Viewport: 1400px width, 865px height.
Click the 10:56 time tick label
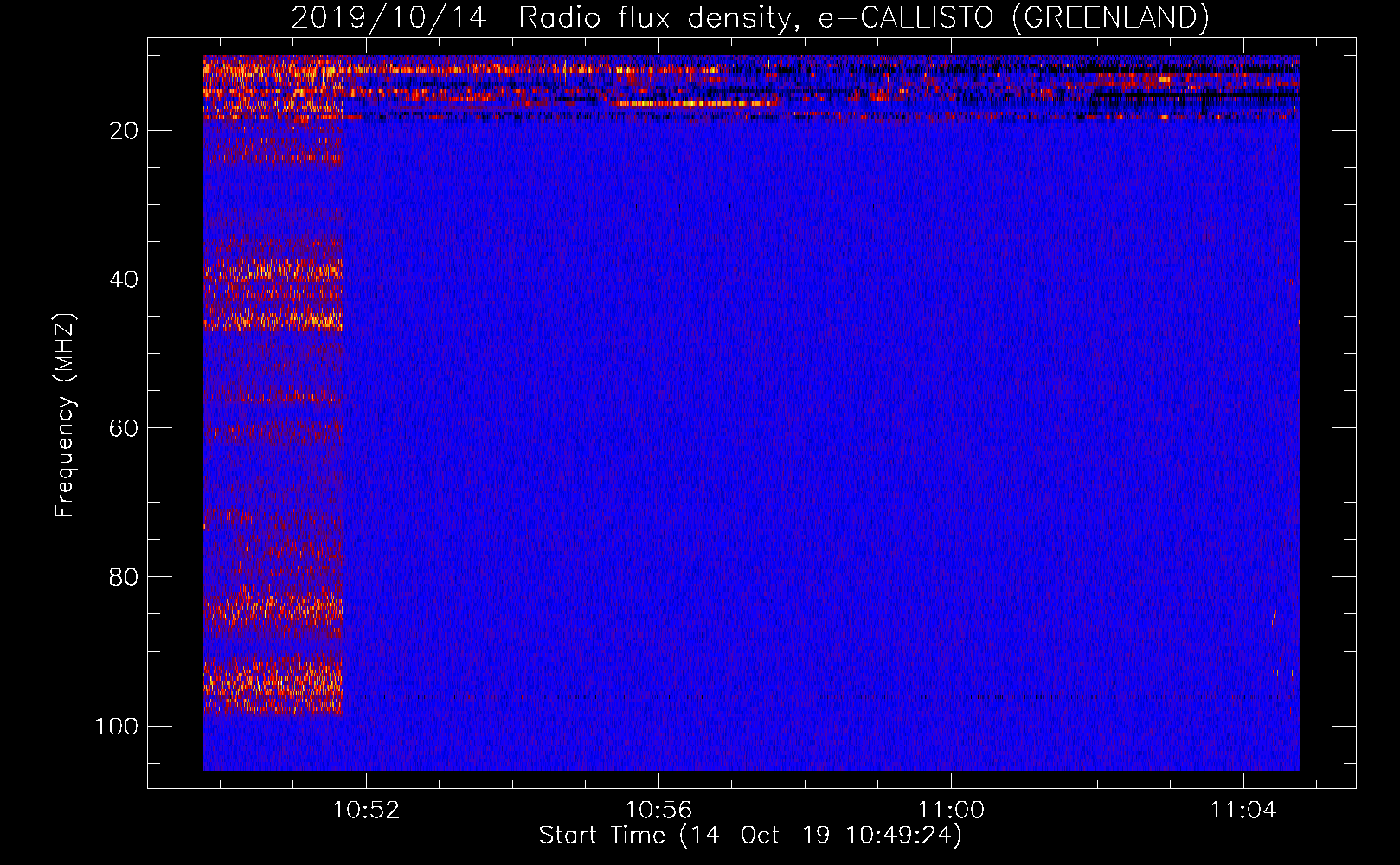coord(659,811)
